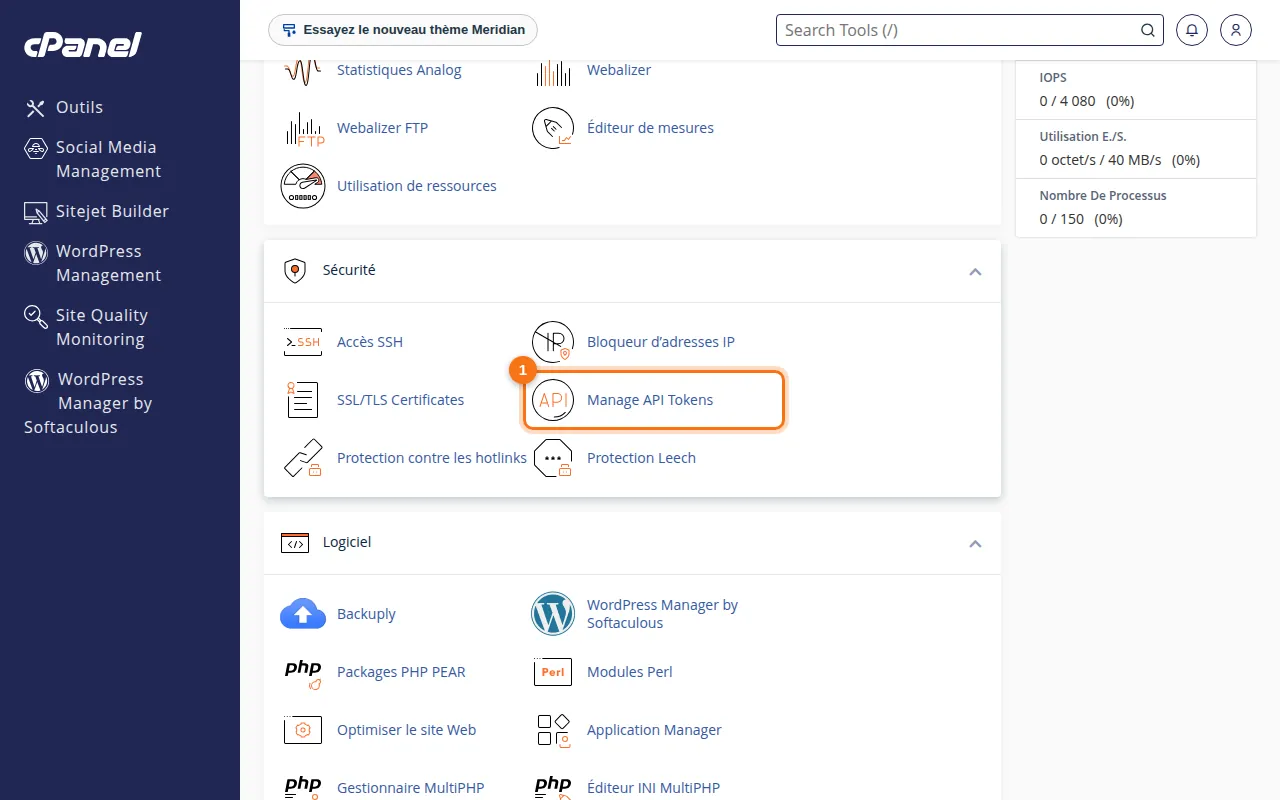
Task: Click the Bloqueur d'adresses IP icon
Action: coord(553,342)
